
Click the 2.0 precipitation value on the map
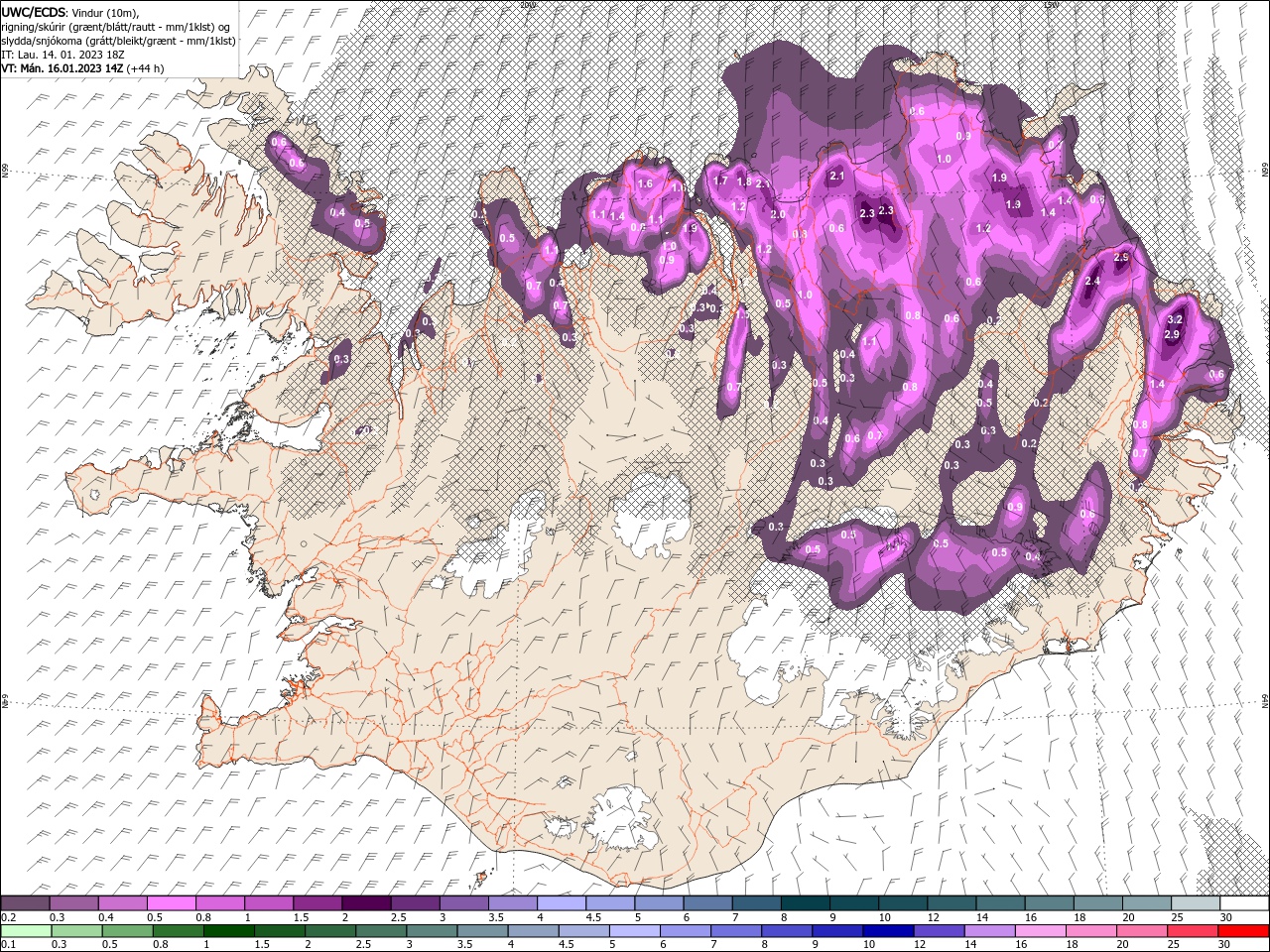pyautogui.click(x=779, y=214)
